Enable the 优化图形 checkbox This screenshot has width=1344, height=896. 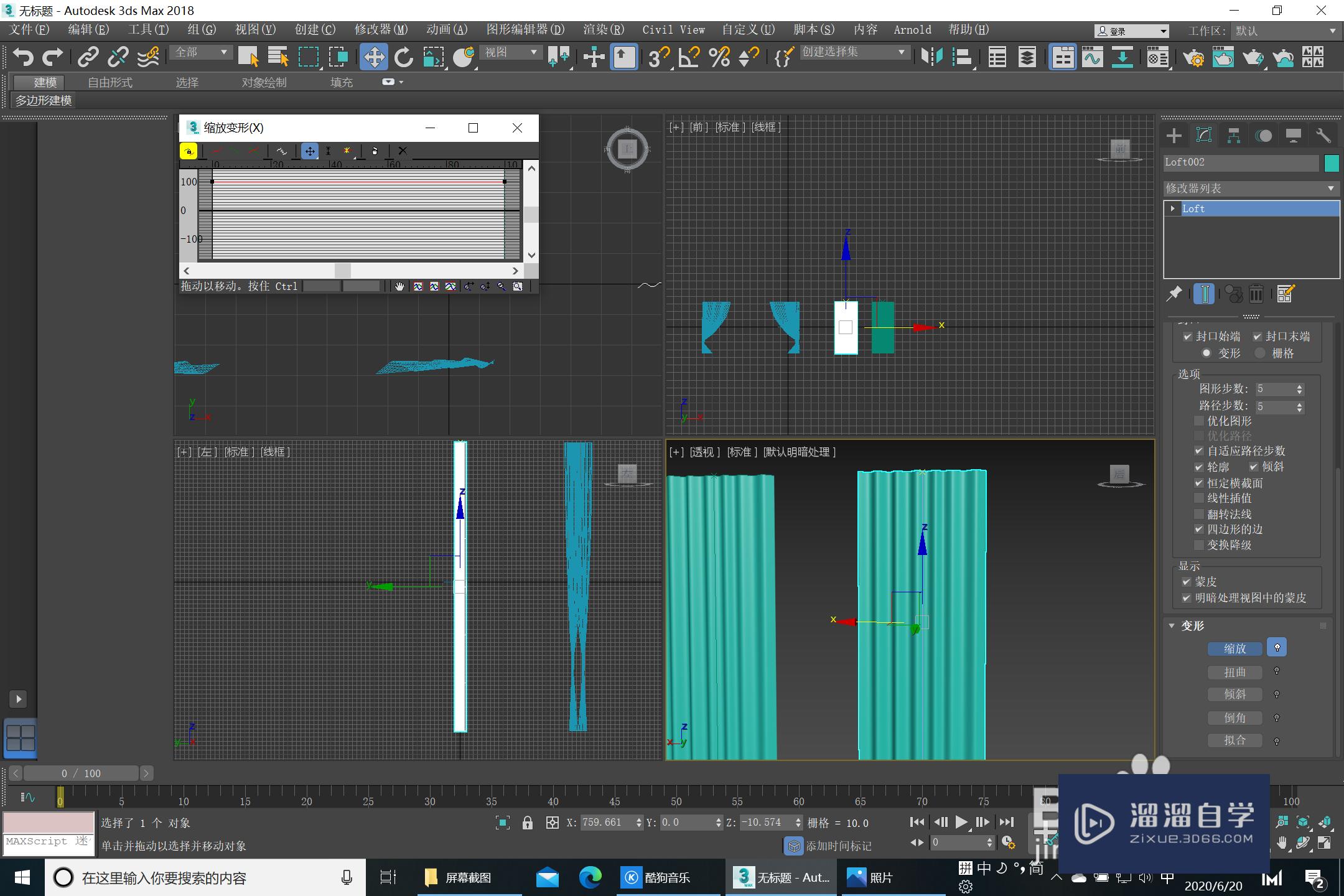[1199, 421]
